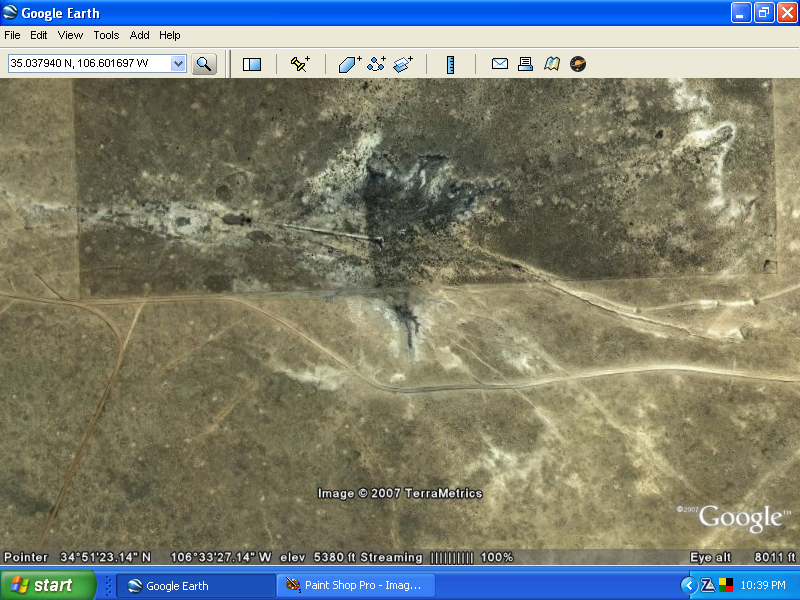Restore down the Google Earth window
Screen dimensions: 800x600
coord(764,13)
